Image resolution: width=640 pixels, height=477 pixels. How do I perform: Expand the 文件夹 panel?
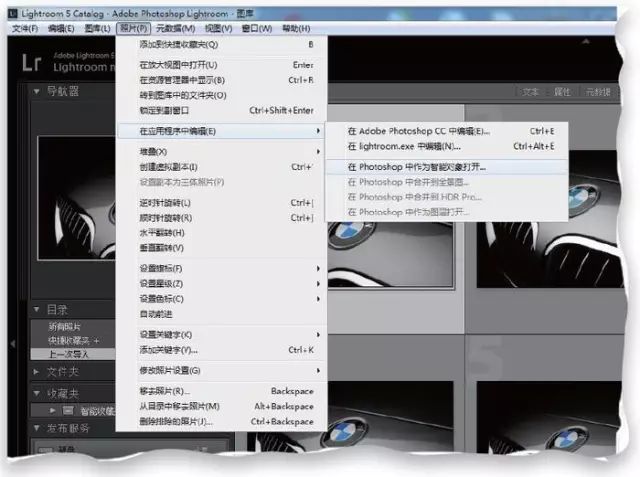point(39,371)
